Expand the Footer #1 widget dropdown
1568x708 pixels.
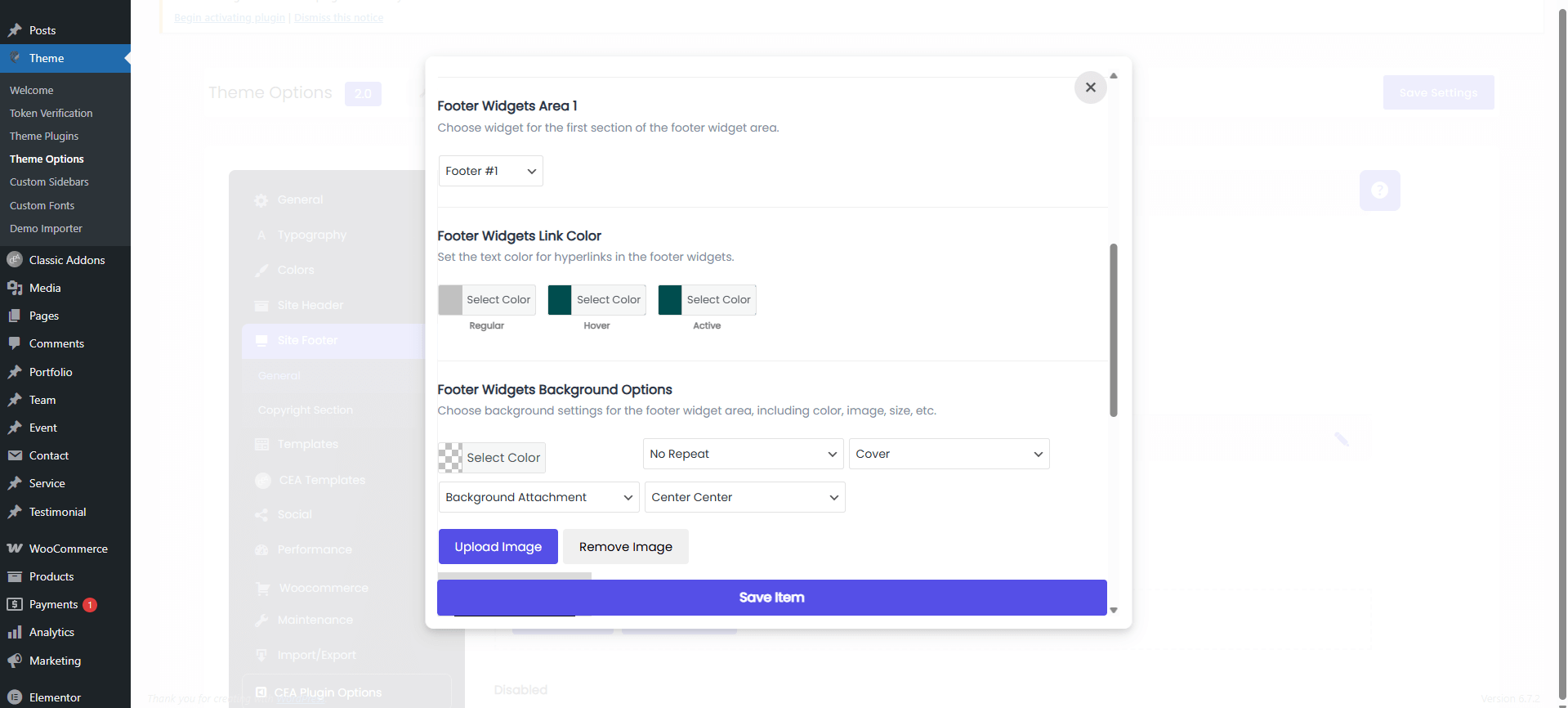pos(490,171)
